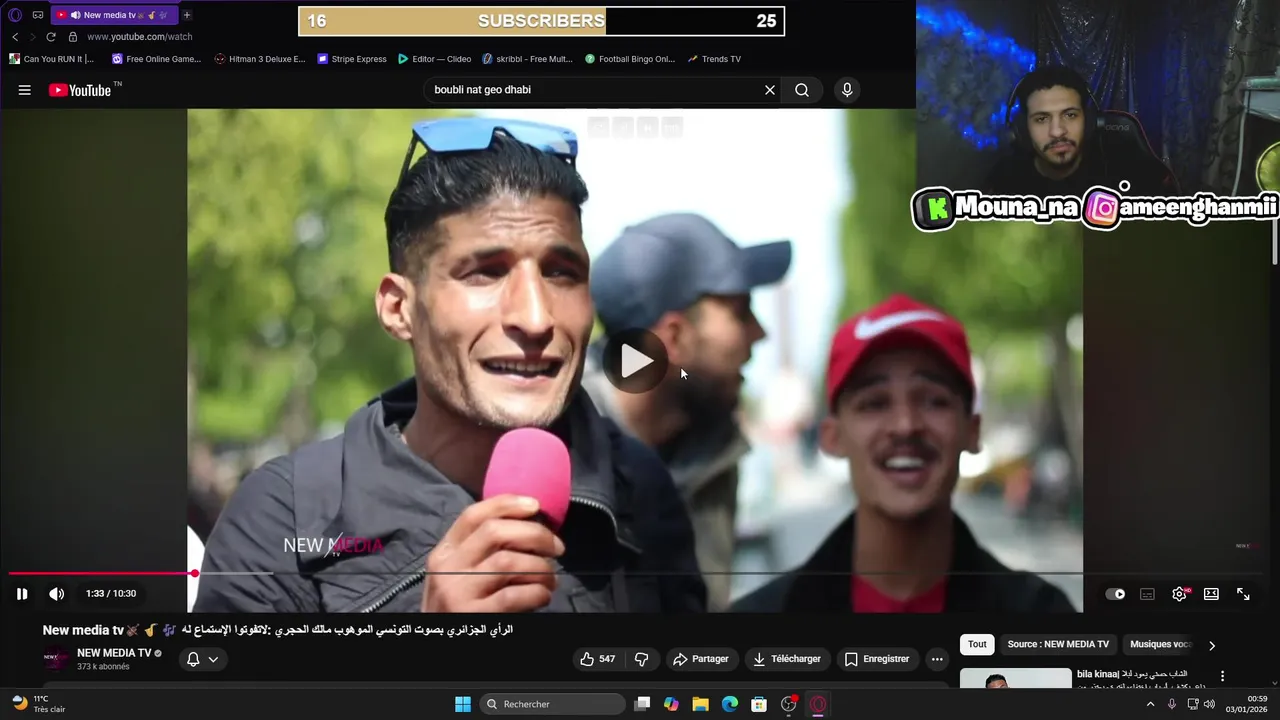The height and width of the screenshot is (720, 1280).
Task: Open the GX Corner gamepad icon
Action: 38,15
